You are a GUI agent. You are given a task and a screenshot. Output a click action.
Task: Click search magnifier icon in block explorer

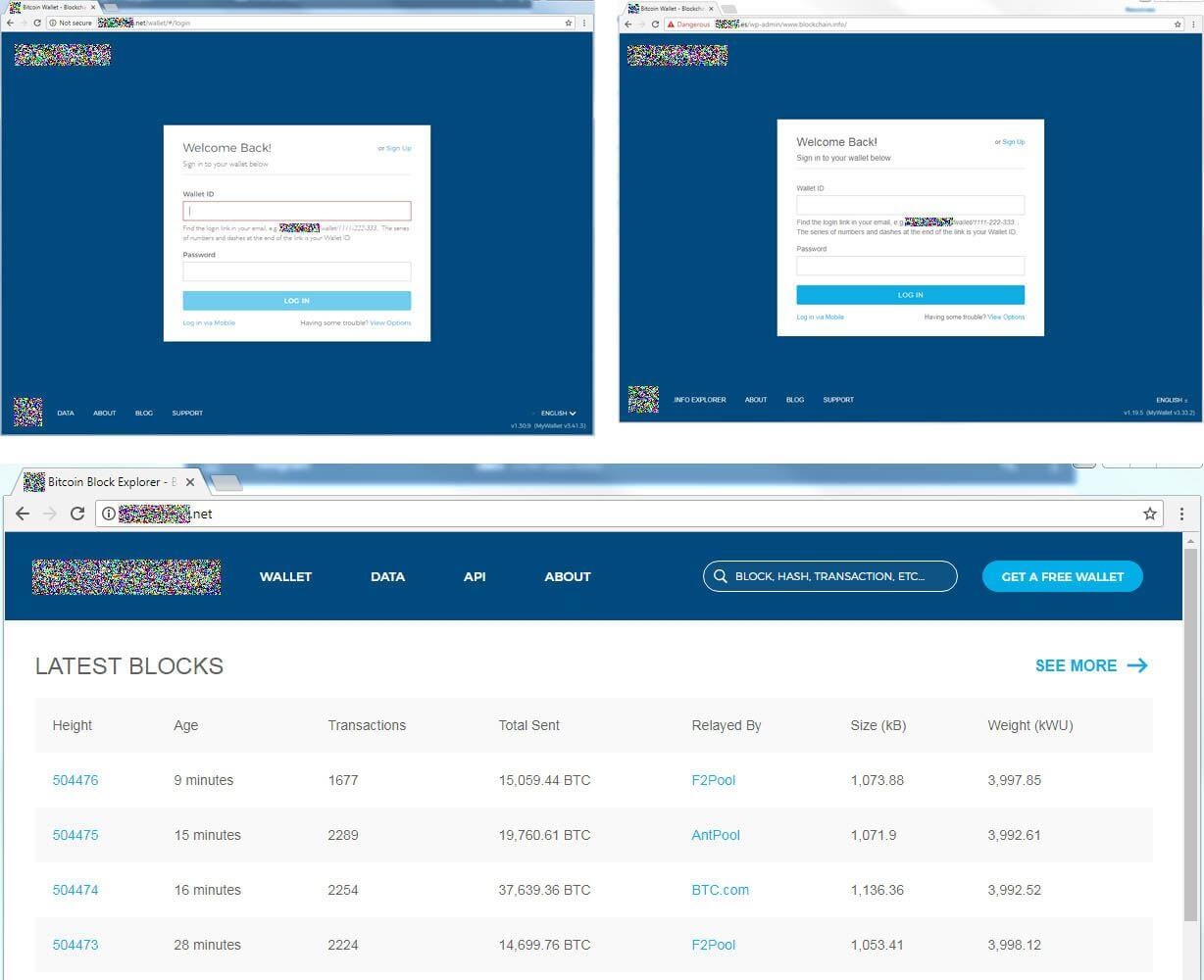(x=721, y=576)
